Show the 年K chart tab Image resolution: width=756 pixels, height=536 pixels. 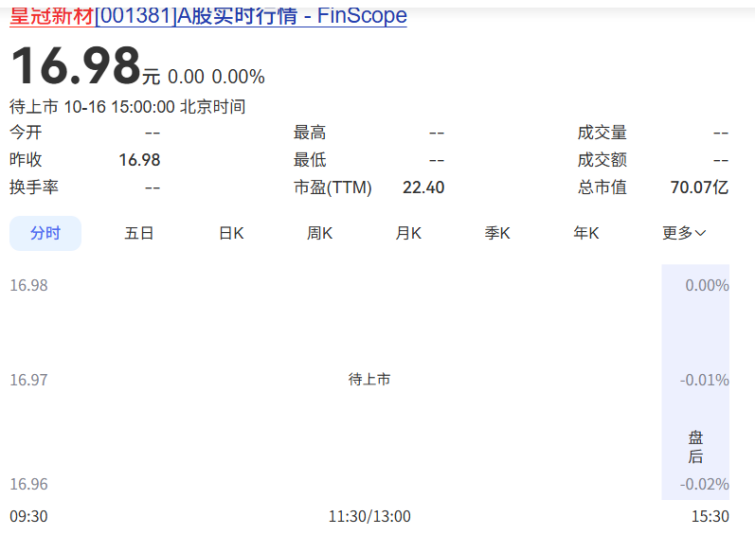point(586,233)
